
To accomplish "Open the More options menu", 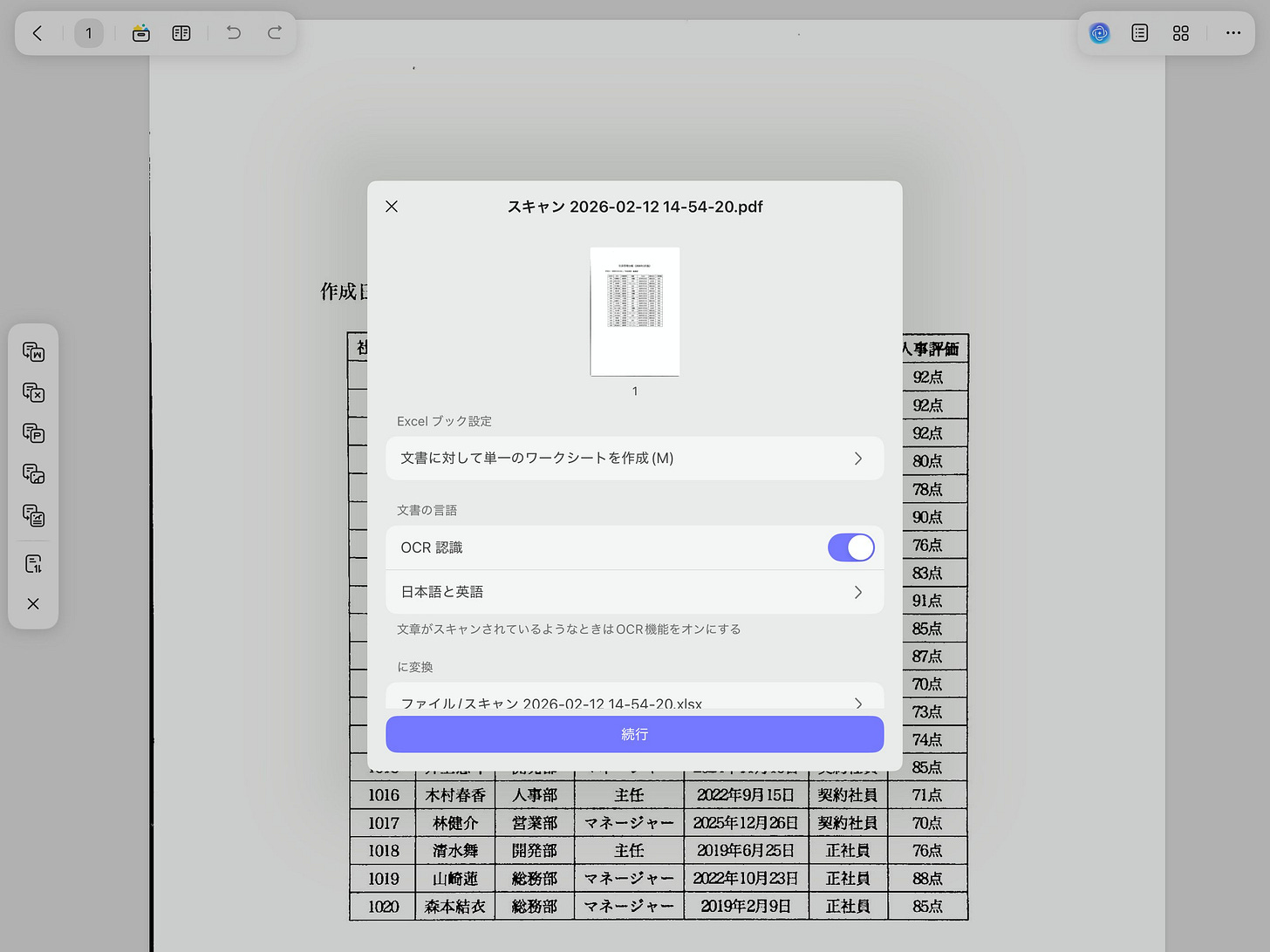I will pos(1232,33).
